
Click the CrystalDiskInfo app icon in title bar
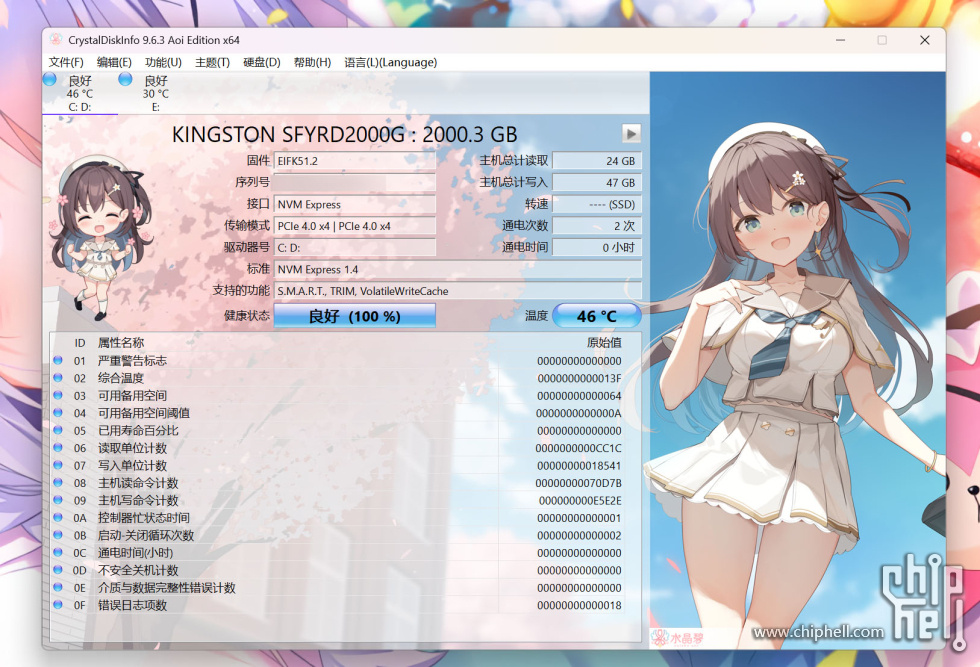point(56,40)
